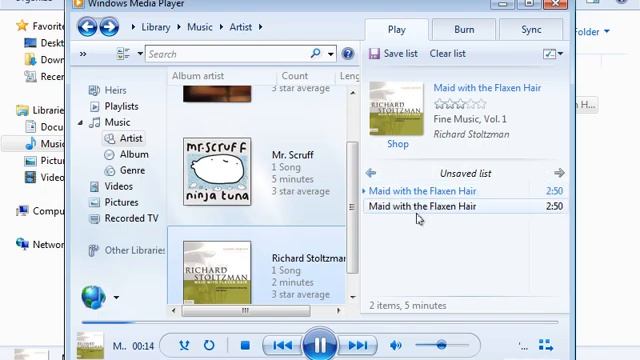Click the horizontal scrollbar of artist list
This screenshot has width=640, height=360.
pyautogui.click(x=245, y=311)
